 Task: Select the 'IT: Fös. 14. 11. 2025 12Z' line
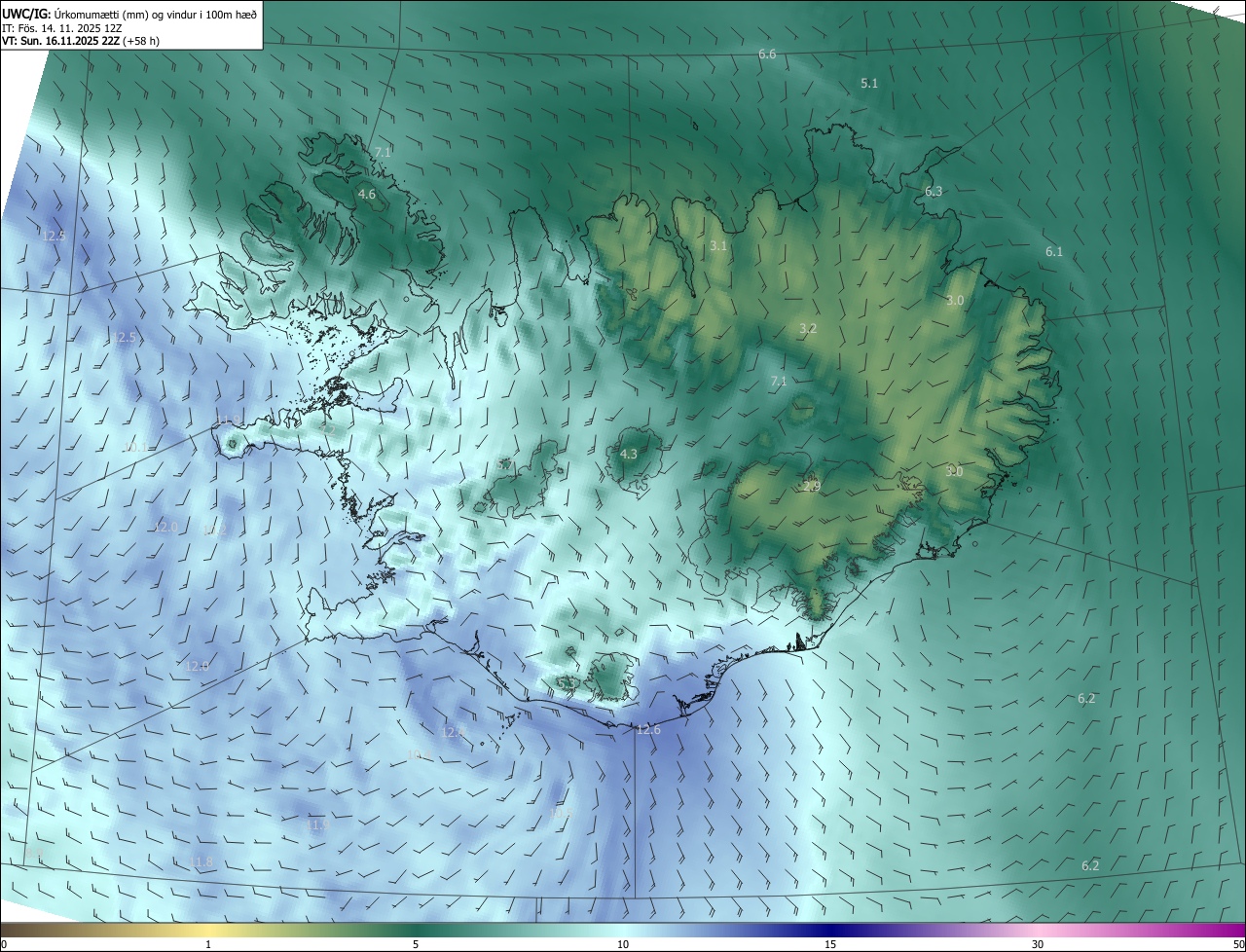[60, 28]
